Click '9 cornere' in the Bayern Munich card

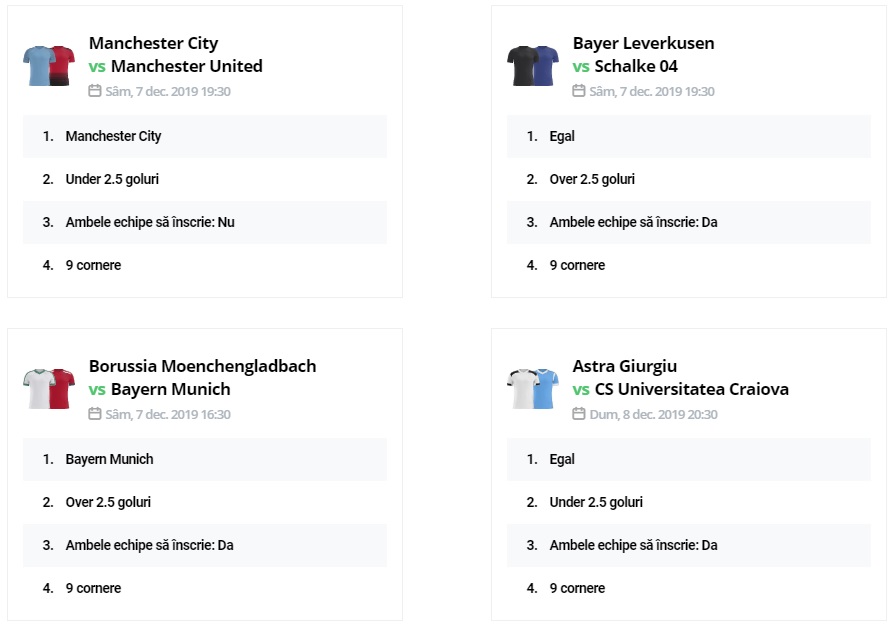93,588
